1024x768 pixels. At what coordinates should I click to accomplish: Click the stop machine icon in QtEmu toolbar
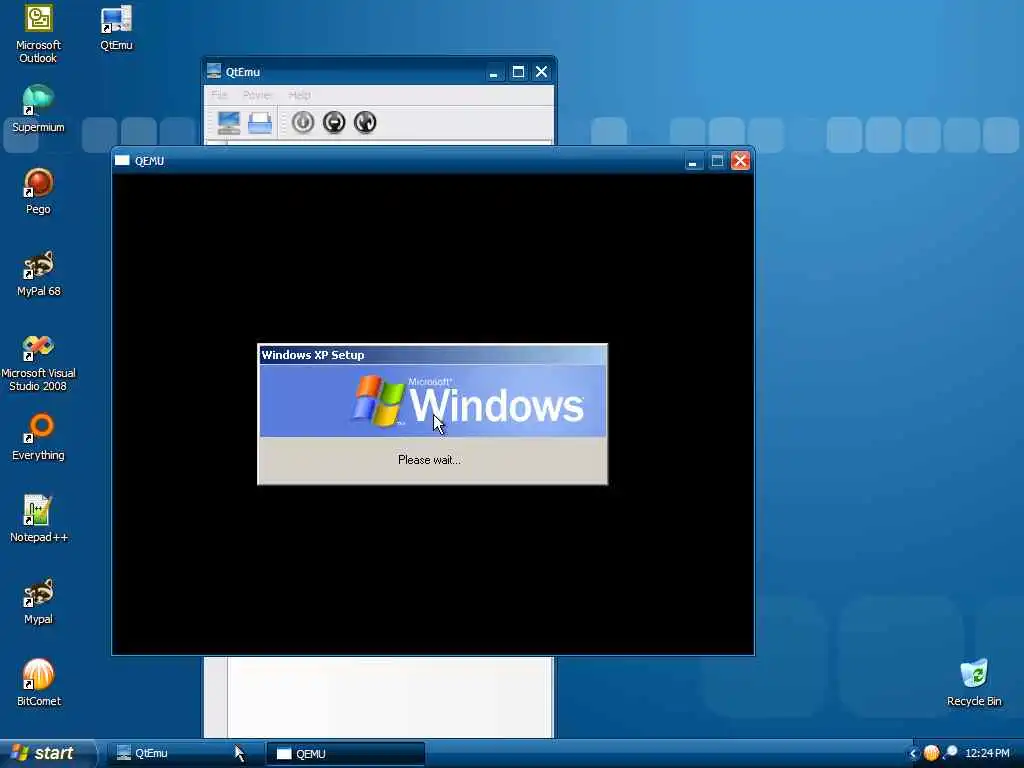coord(334,122)
